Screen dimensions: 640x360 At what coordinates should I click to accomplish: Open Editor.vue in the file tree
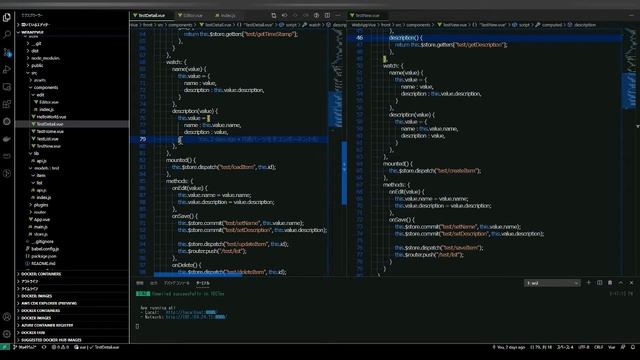coord(49,102)
